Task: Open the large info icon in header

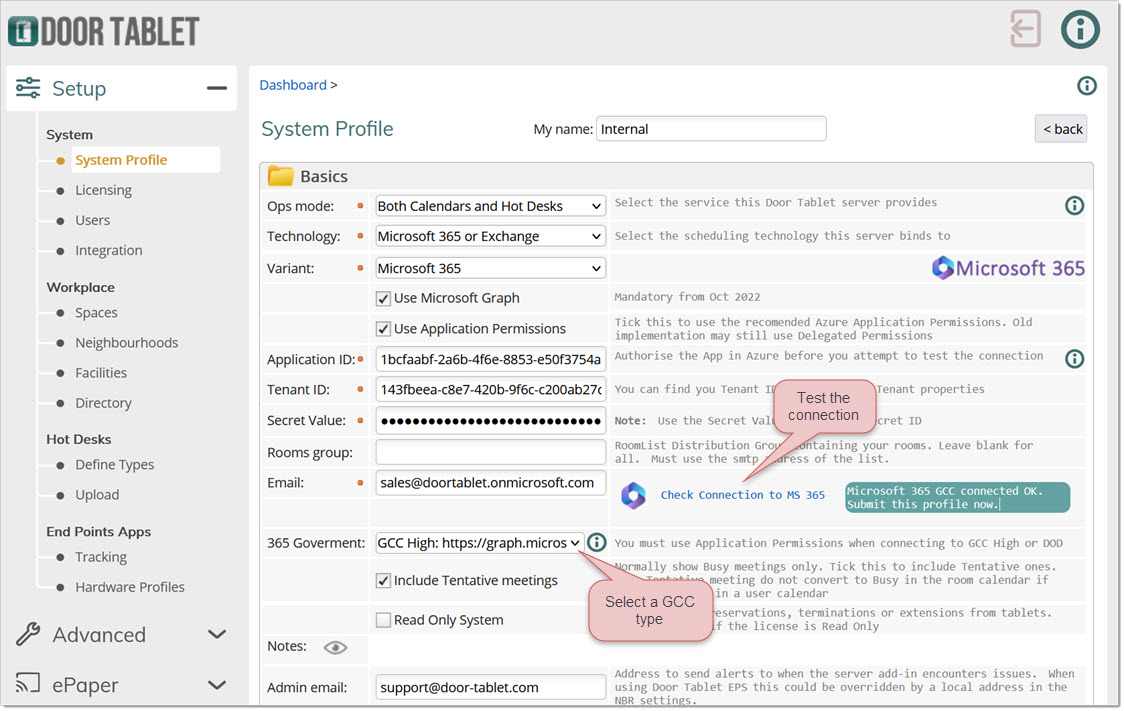Action: pyautogui.click(x=1080, y=29)
